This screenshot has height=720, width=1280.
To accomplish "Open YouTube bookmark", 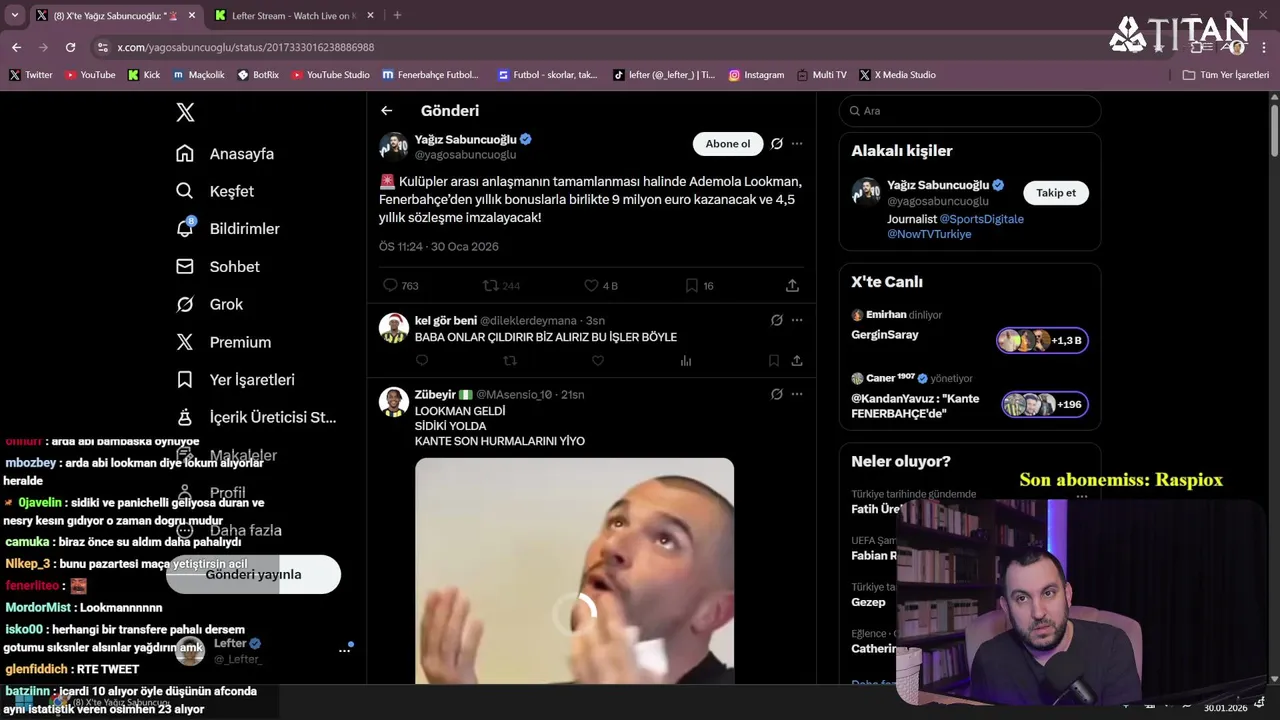I will click(90, 75).
